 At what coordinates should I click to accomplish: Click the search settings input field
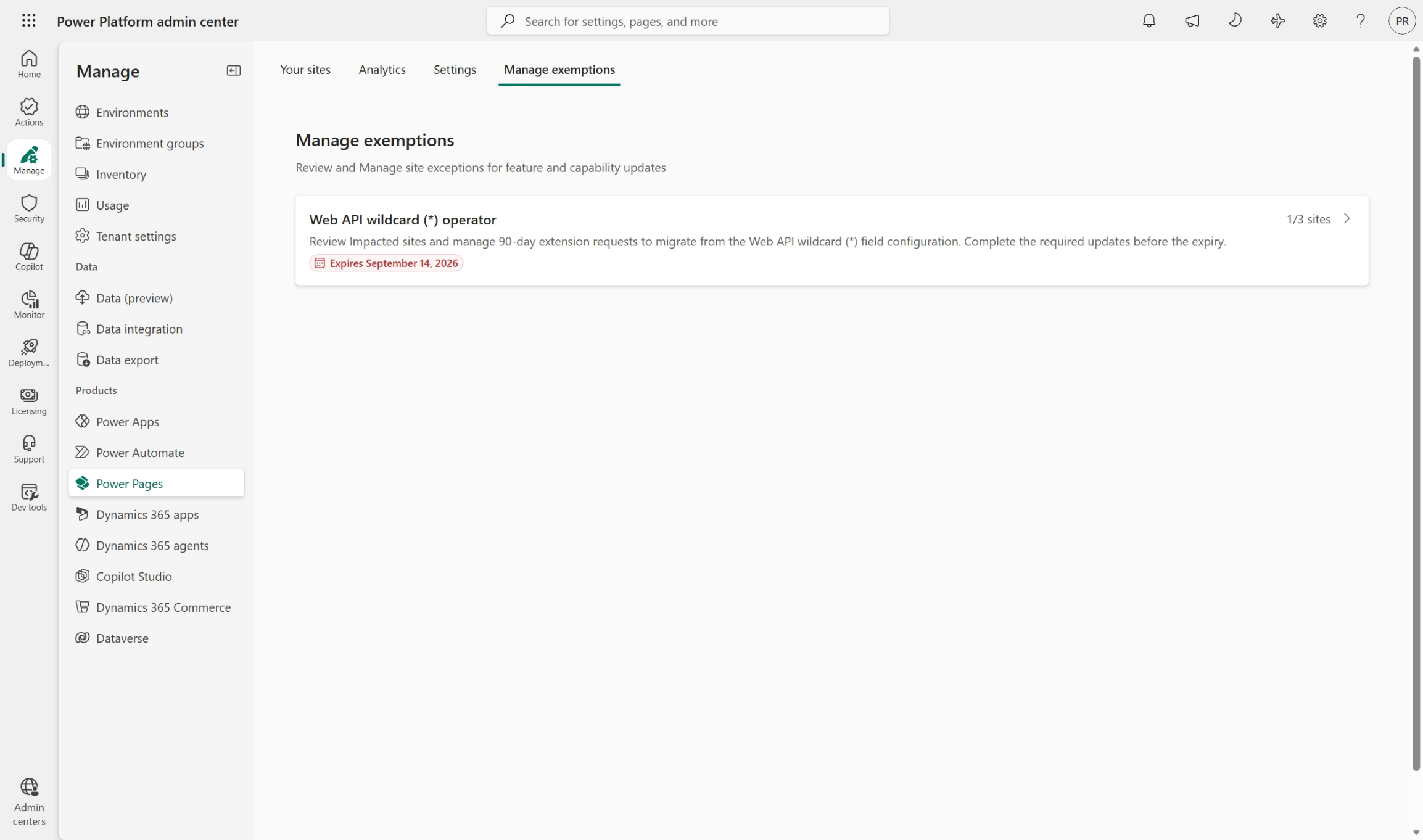[688, 21]
